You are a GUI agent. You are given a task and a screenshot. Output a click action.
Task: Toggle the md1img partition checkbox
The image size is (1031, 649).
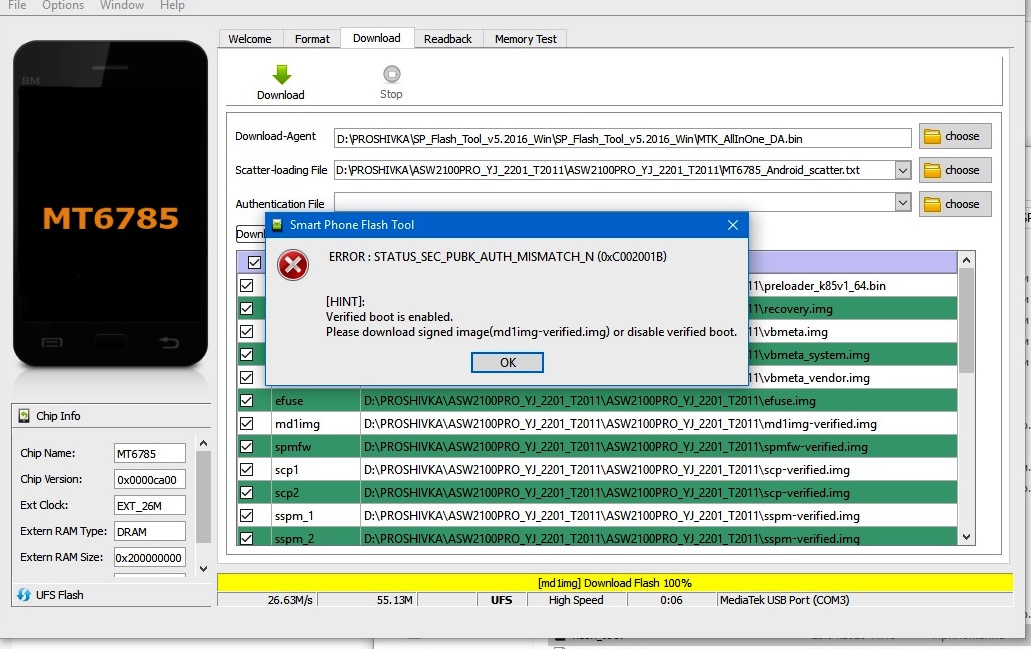point(246,424)
